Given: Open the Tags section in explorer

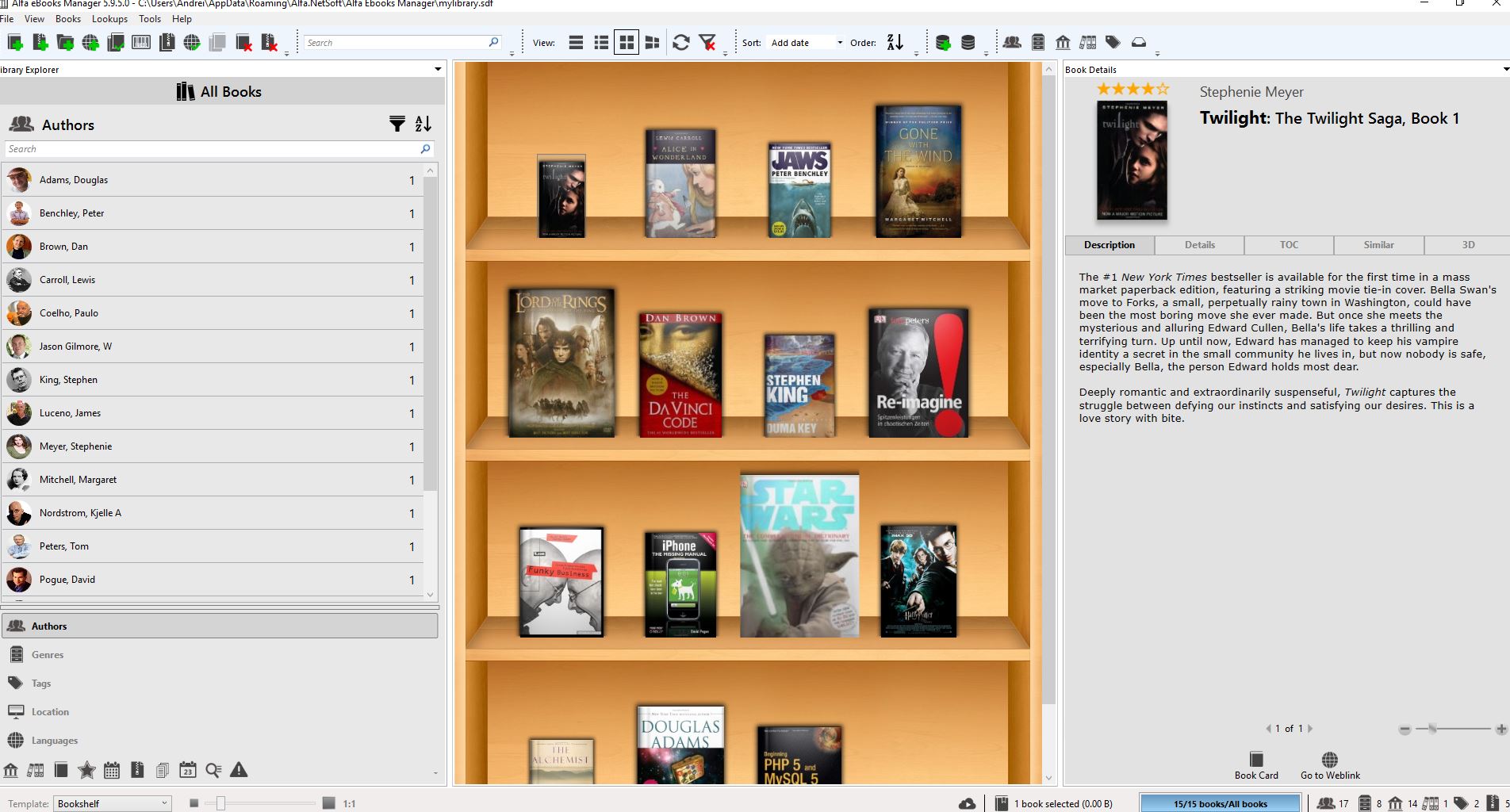Looking at the screenshot, I should (220, 684).
